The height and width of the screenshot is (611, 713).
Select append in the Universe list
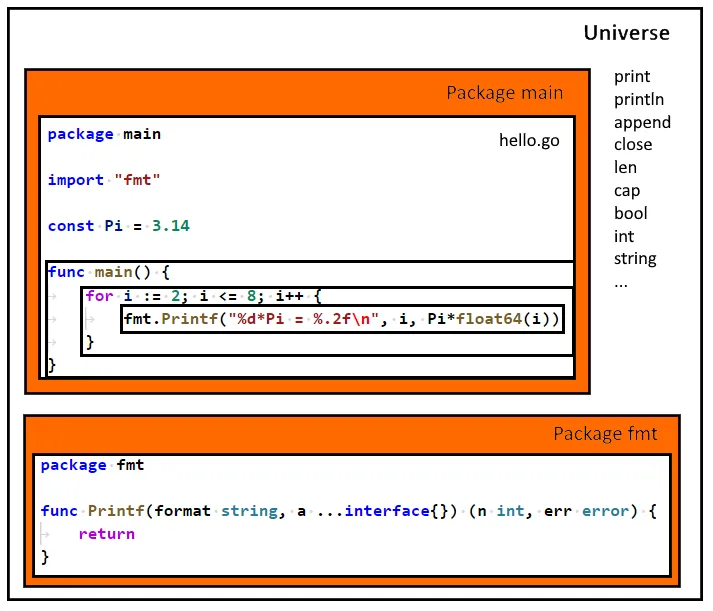(642, 122)
